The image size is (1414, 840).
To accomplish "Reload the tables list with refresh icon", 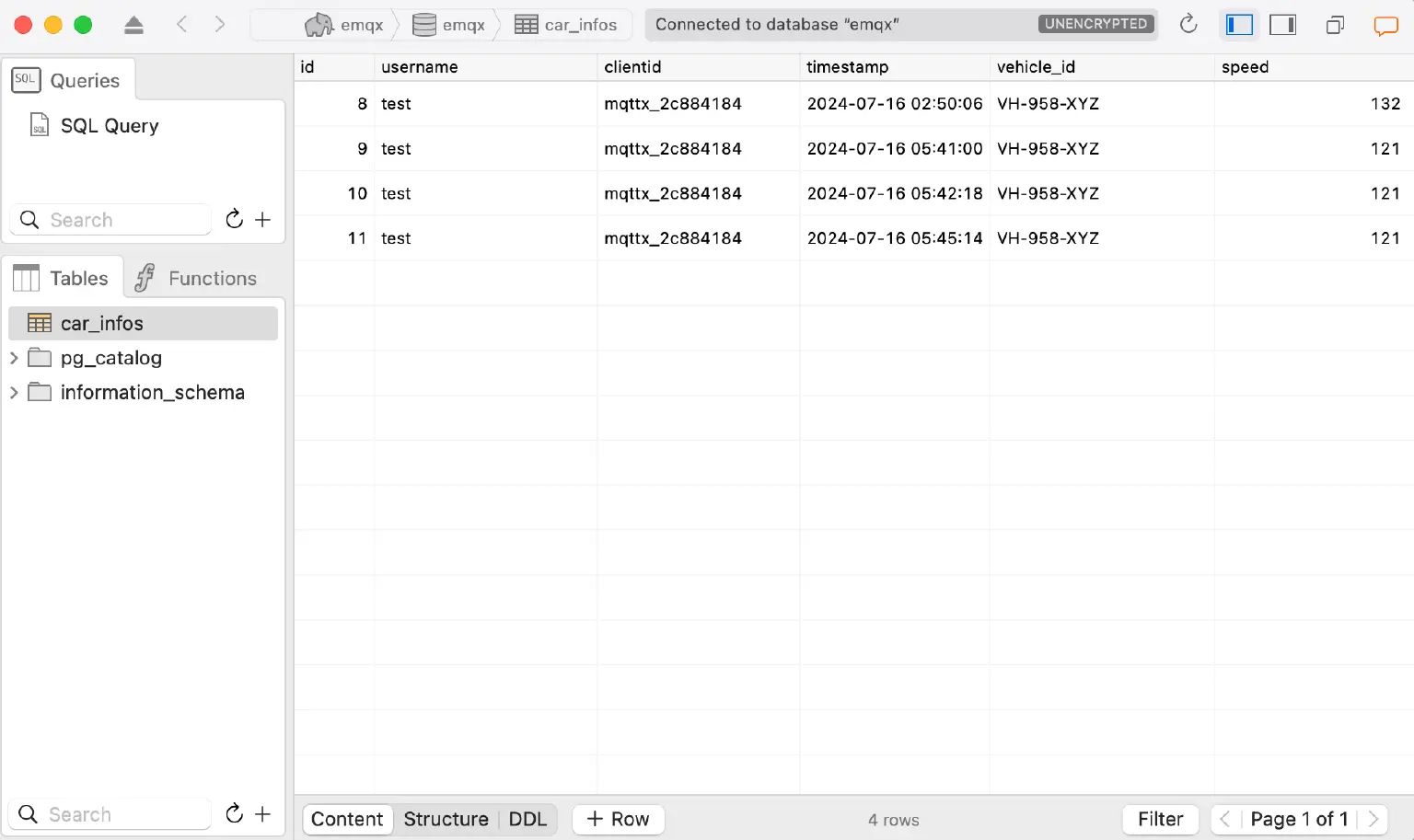I will pyautogui.click(x=234, y=814).
